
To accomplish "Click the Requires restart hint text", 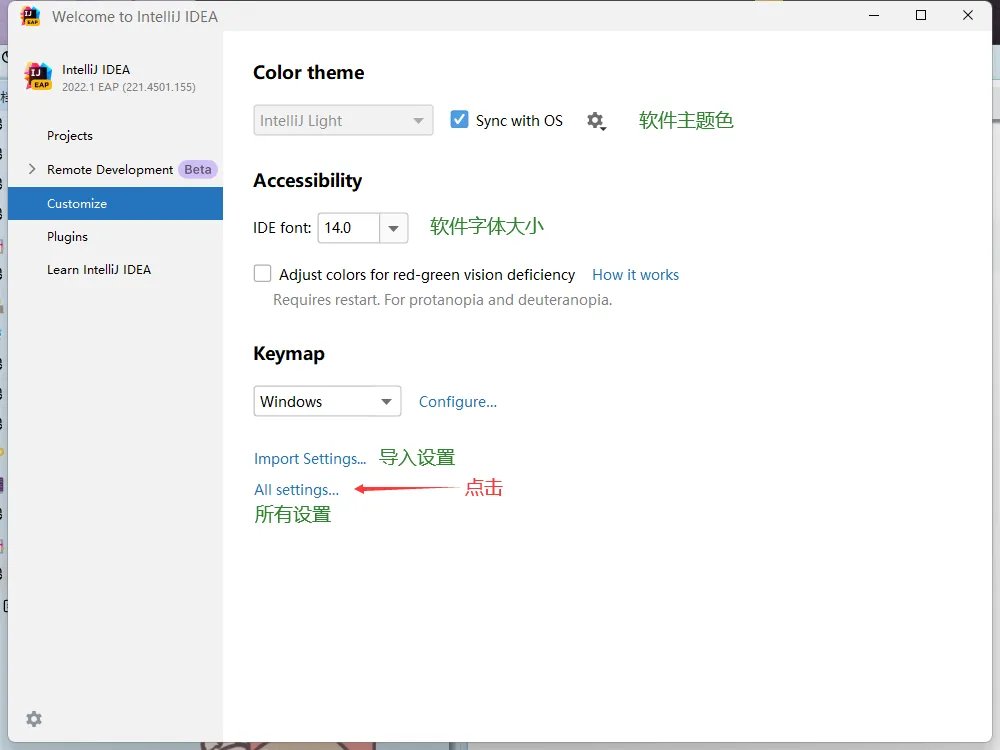I will [x=443, y=300].
